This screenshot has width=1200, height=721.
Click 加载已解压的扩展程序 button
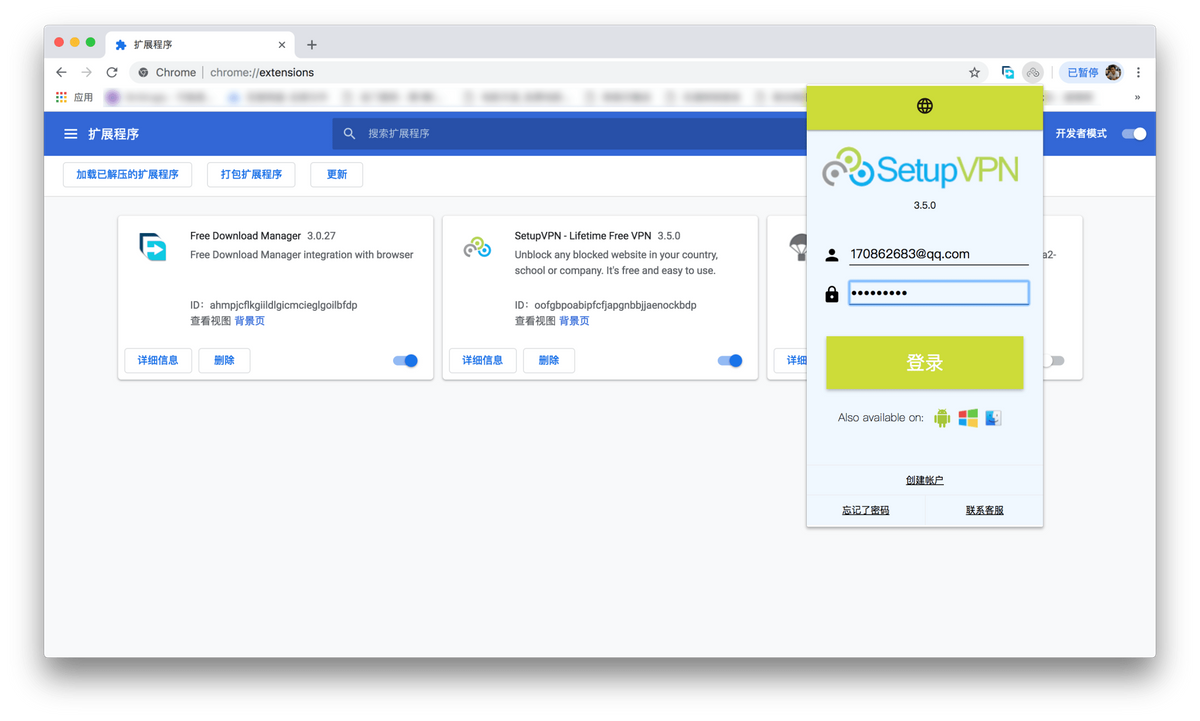coord(127,174)
